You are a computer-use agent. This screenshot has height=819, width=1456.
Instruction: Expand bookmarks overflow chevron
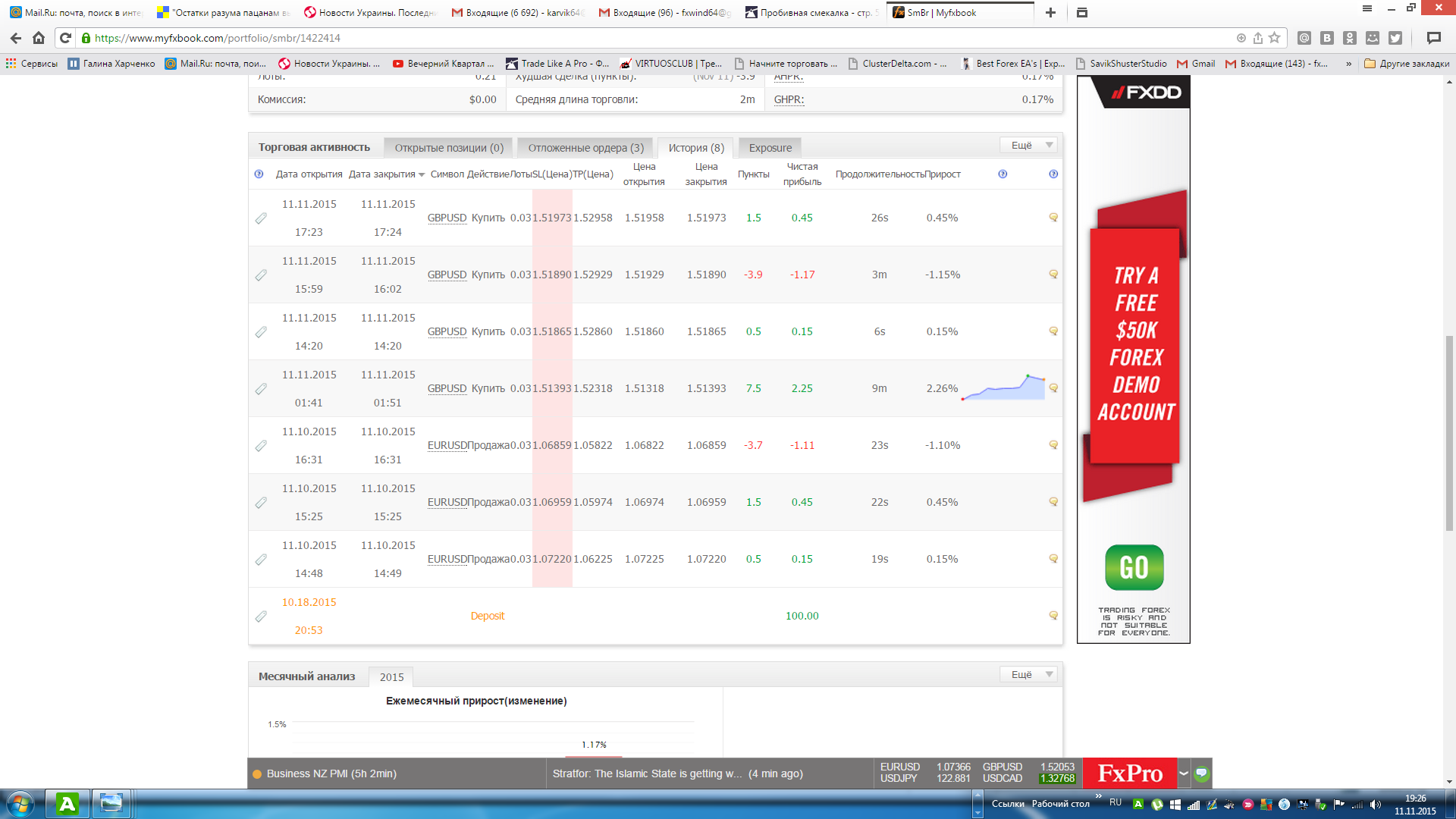(1348, 64)
